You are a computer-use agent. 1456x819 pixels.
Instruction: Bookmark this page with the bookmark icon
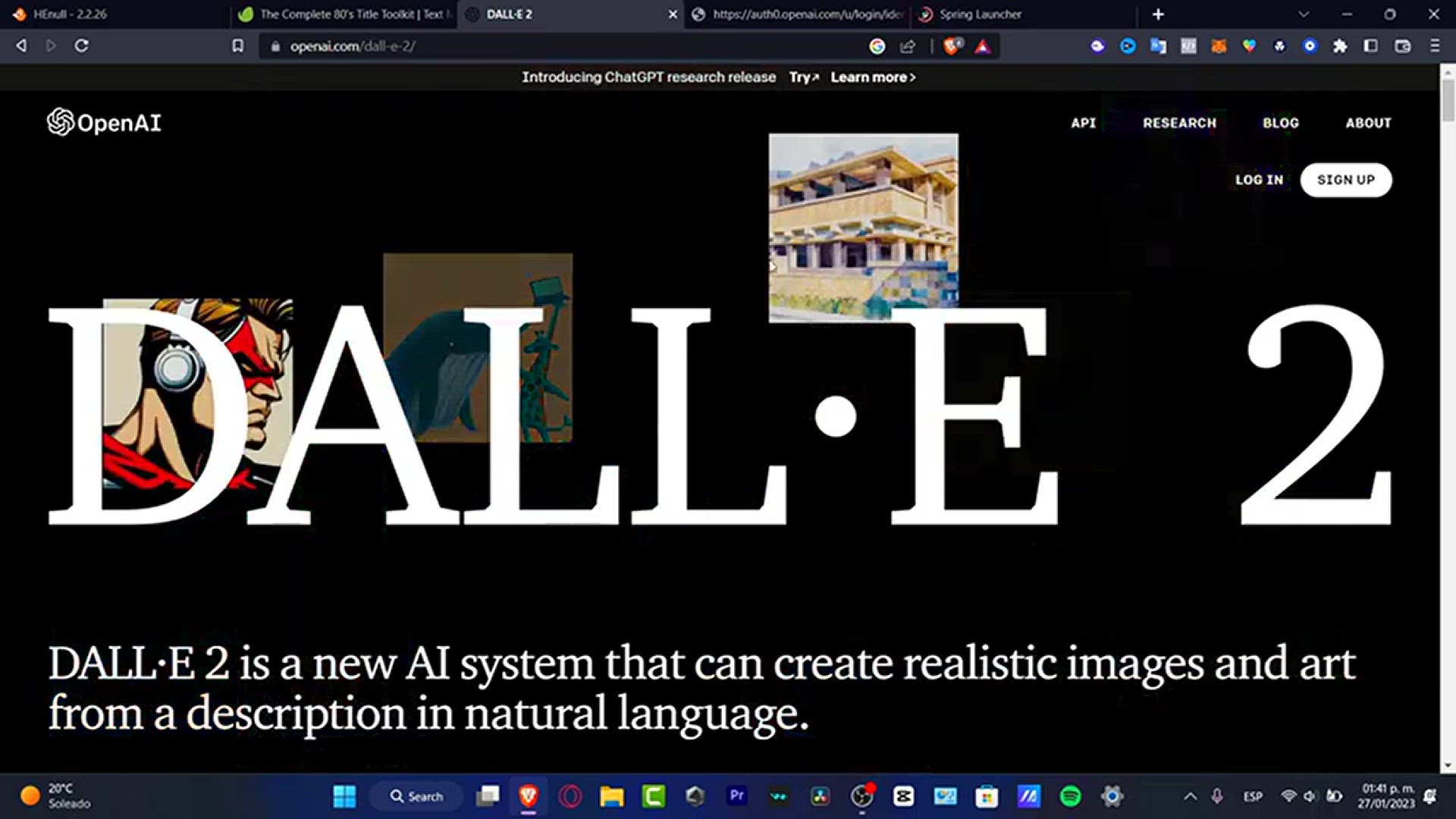tap(237, 46)
